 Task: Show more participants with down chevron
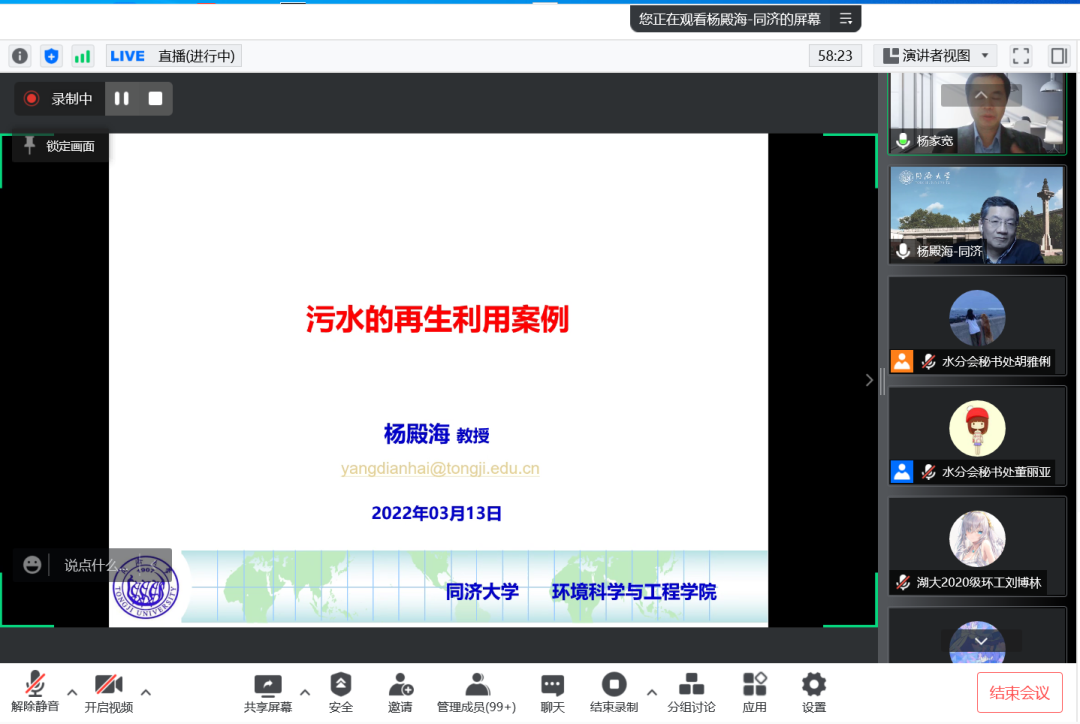(x=981, y=641)
